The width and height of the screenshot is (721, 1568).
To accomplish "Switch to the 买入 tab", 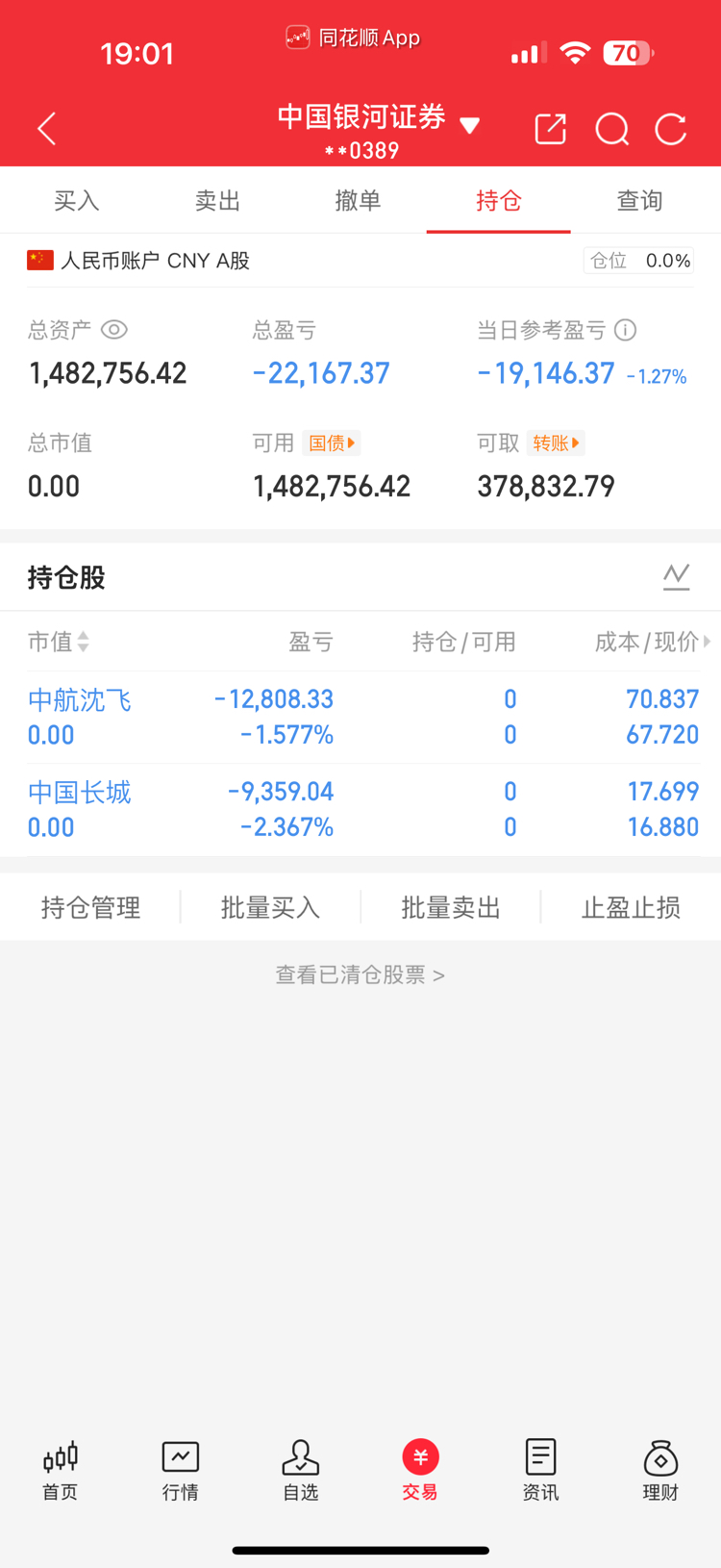I will 77,200.
